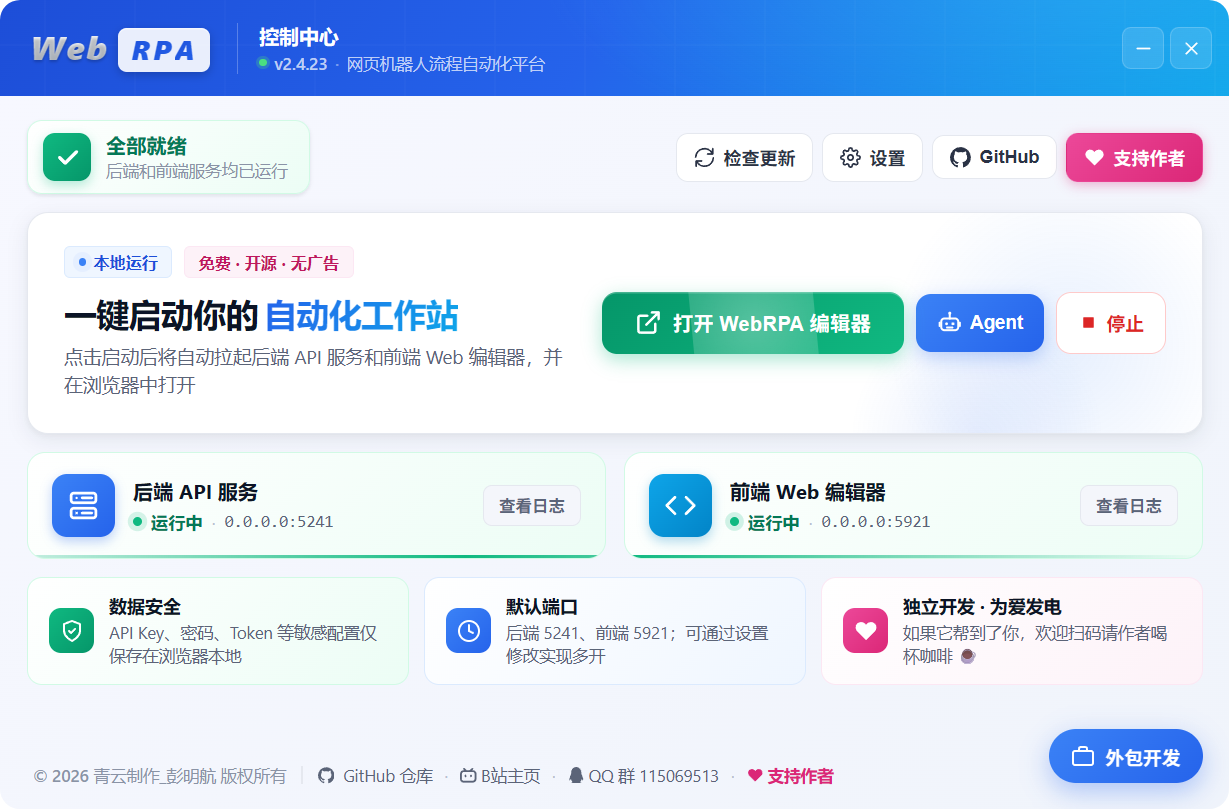Click the robot icon on the Agent button
Screen dimensions: 1229x809
coord(949,322)
